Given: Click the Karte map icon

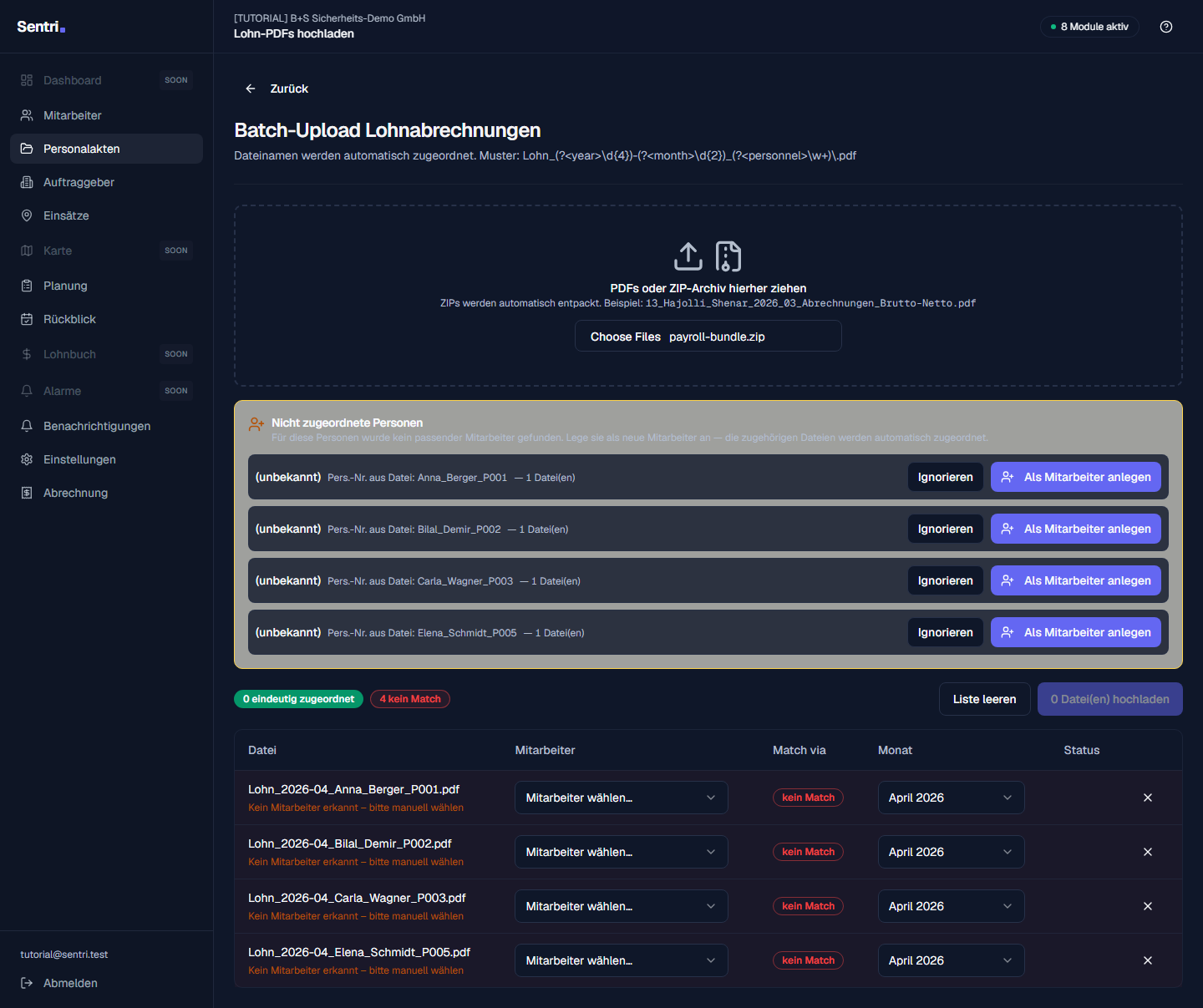Looking at the screenshot, I should click(x=27, y=251).
